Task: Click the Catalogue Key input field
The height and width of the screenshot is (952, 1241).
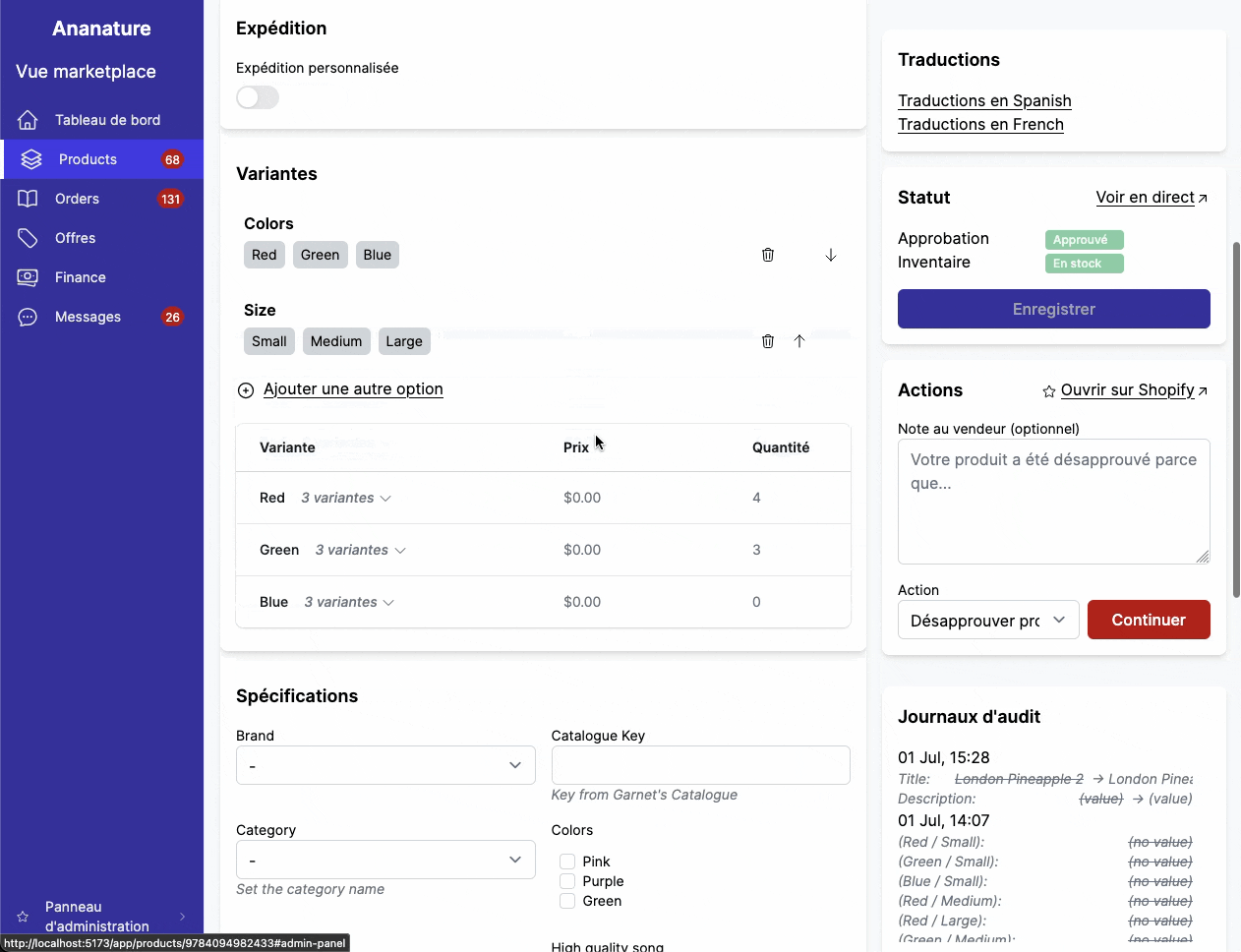Action: [x=700, y=765]
